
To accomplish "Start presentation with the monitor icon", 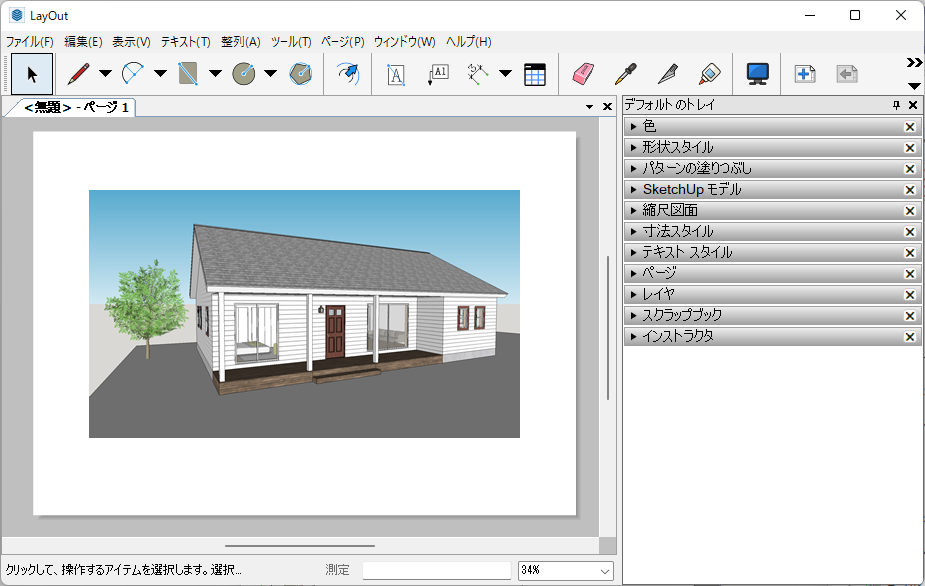I will [758, 74].
